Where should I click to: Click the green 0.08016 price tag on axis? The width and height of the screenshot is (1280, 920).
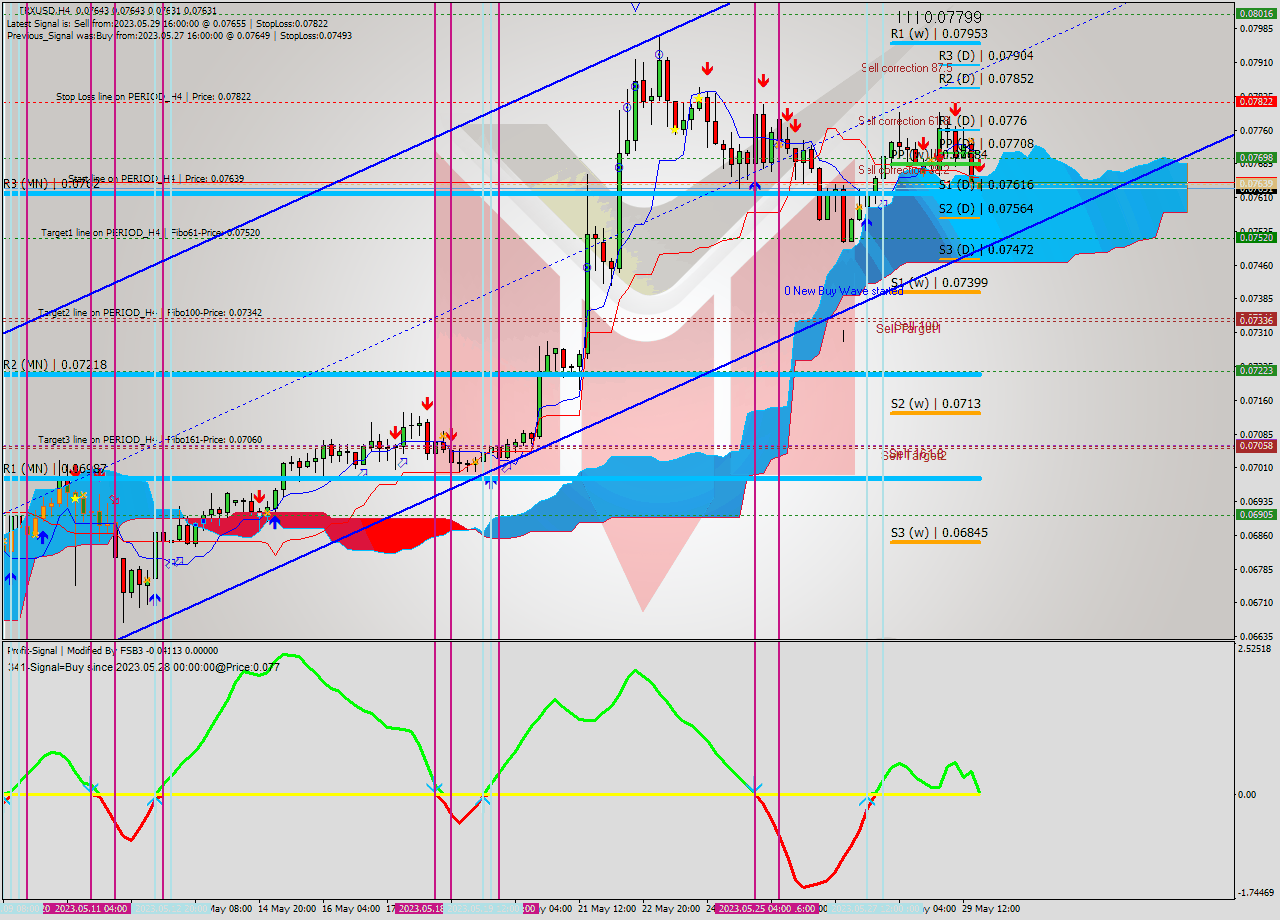tap(1256, 13)
